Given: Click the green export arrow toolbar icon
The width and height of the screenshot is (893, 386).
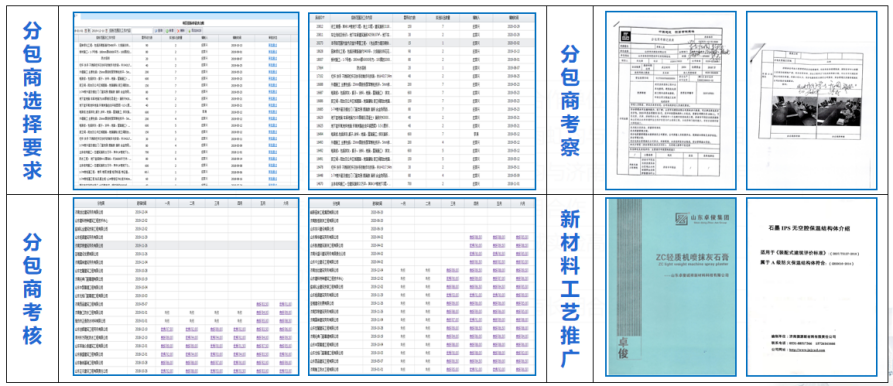Looking at the screenshot, I should tap(190, 31).
